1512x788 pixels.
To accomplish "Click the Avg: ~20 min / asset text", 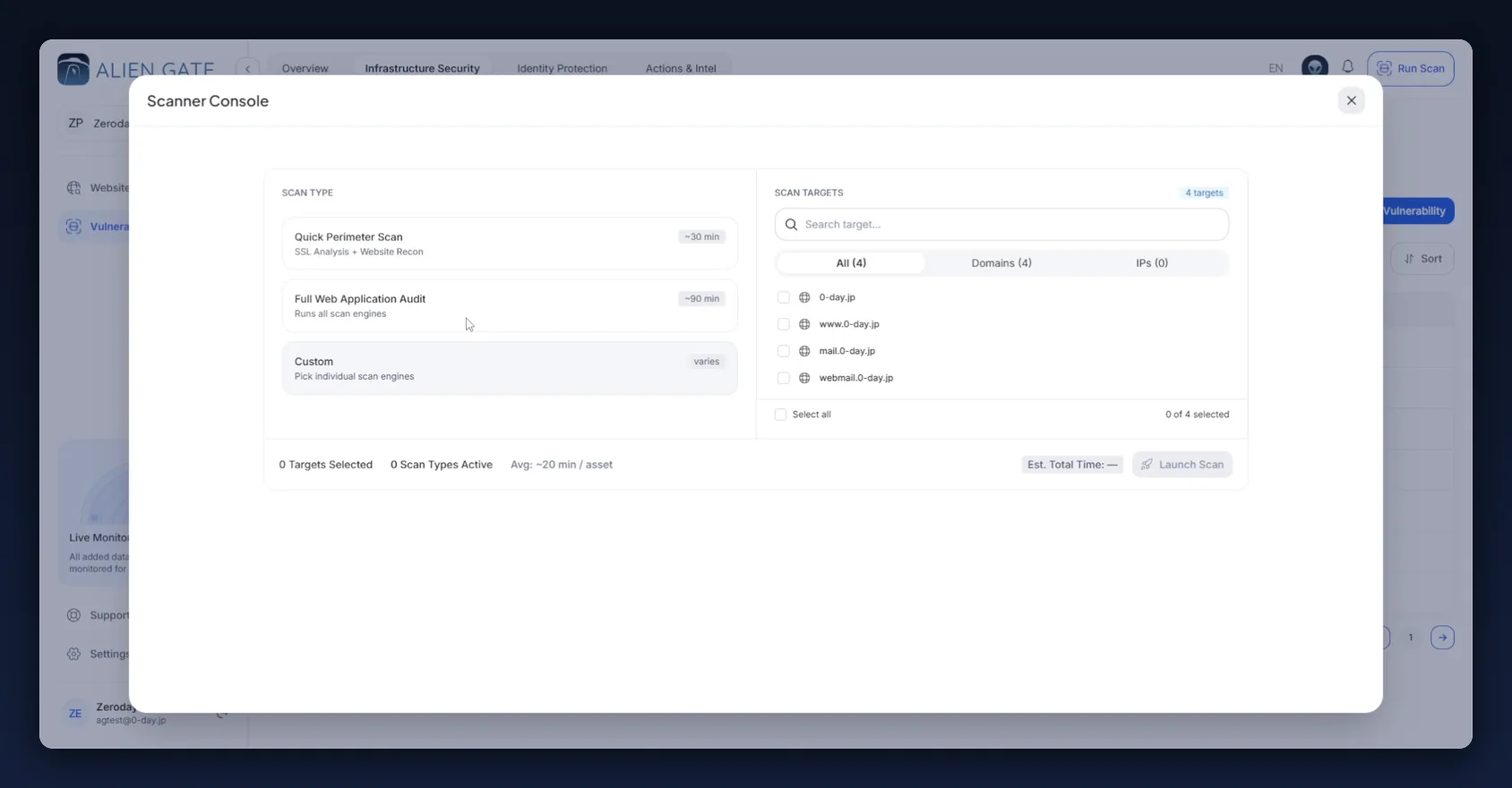I will click(x=562, y=465).
